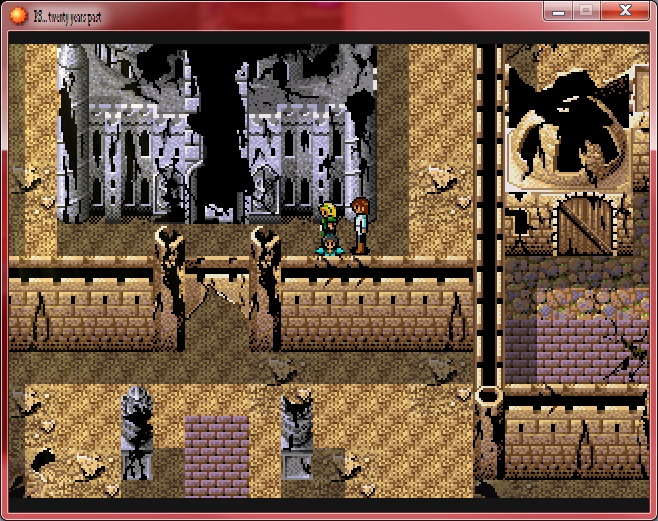Click the left gargoyle statue
Screen dimensions: 658x521
[136, 430]
